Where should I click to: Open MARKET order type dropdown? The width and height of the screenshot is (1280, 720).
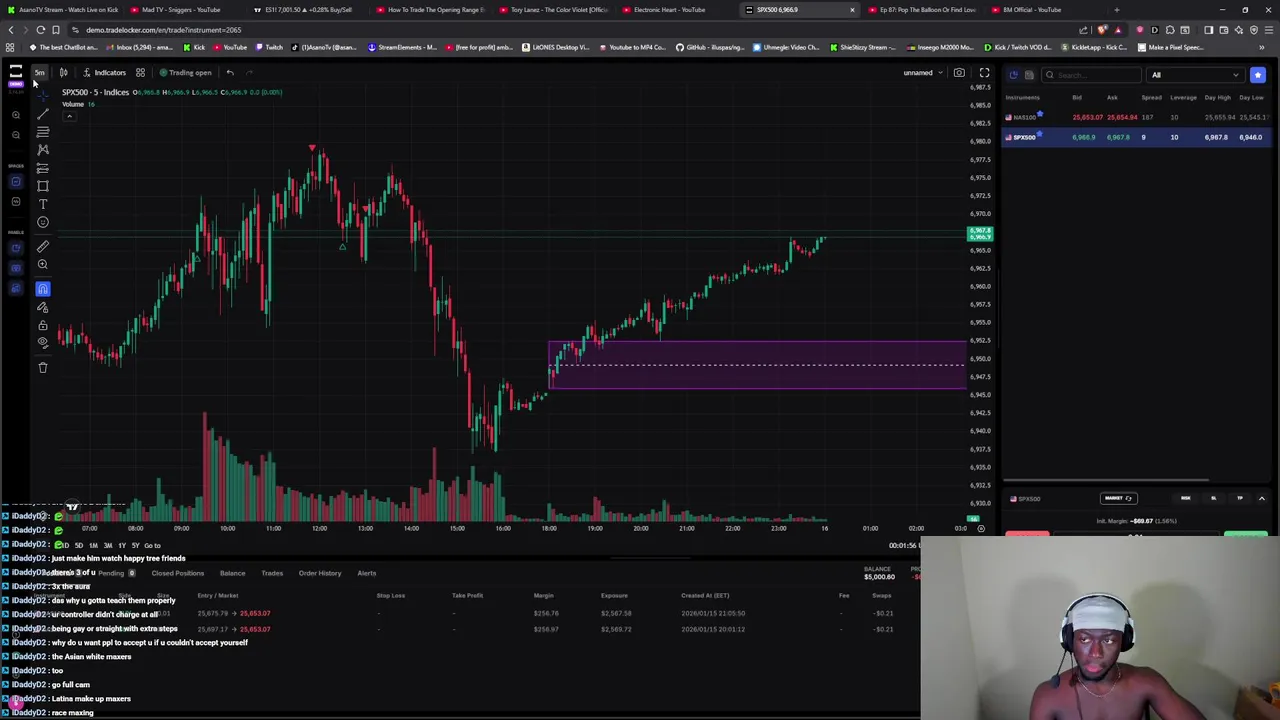click(x=1118, y=498)
